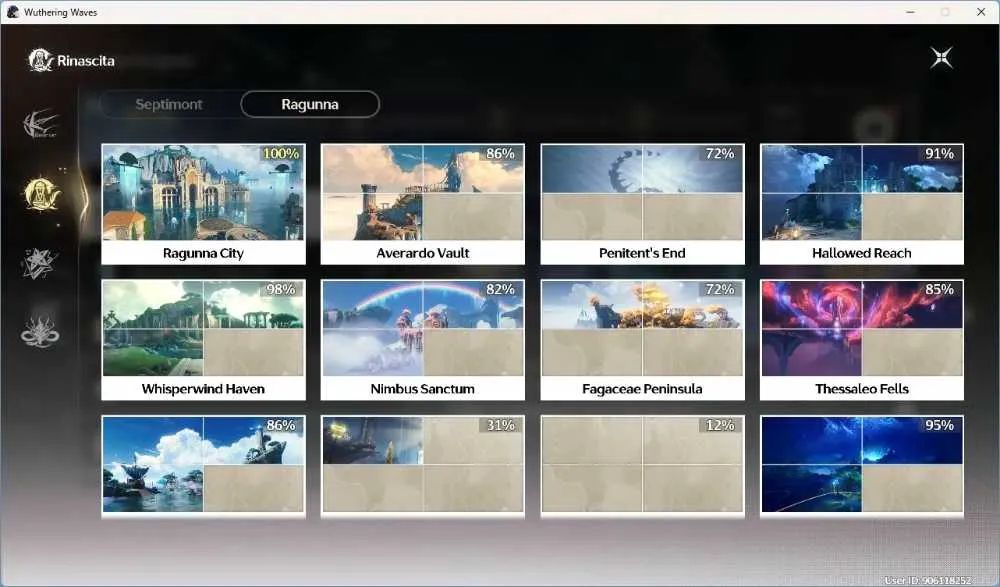This screenshot has width=1000, height=587.
Task: Select the swallow-shaped region emblem in the sidebar
Action: tap(40, 124)
